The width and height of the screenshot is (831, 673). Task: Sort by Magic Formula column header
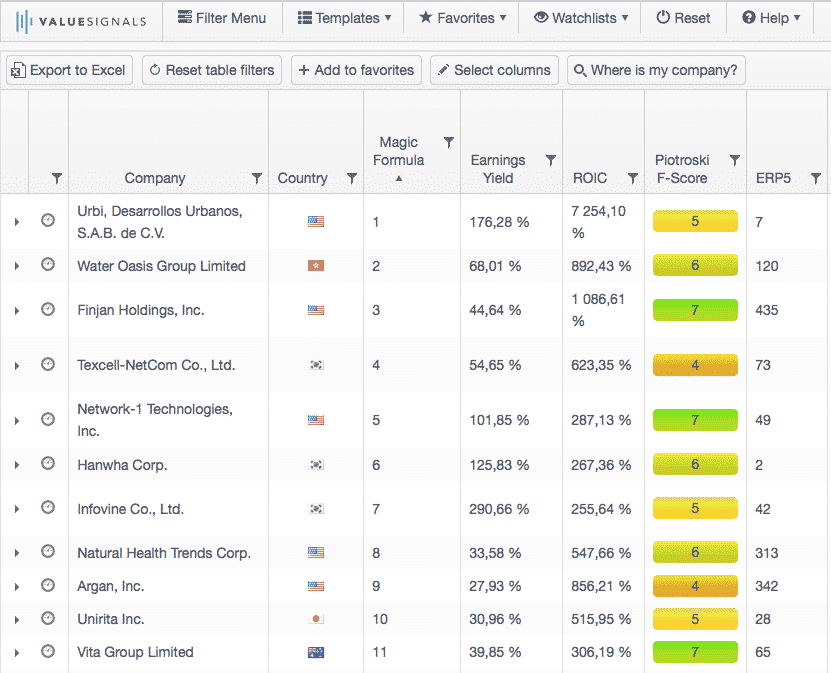[399, 151]
